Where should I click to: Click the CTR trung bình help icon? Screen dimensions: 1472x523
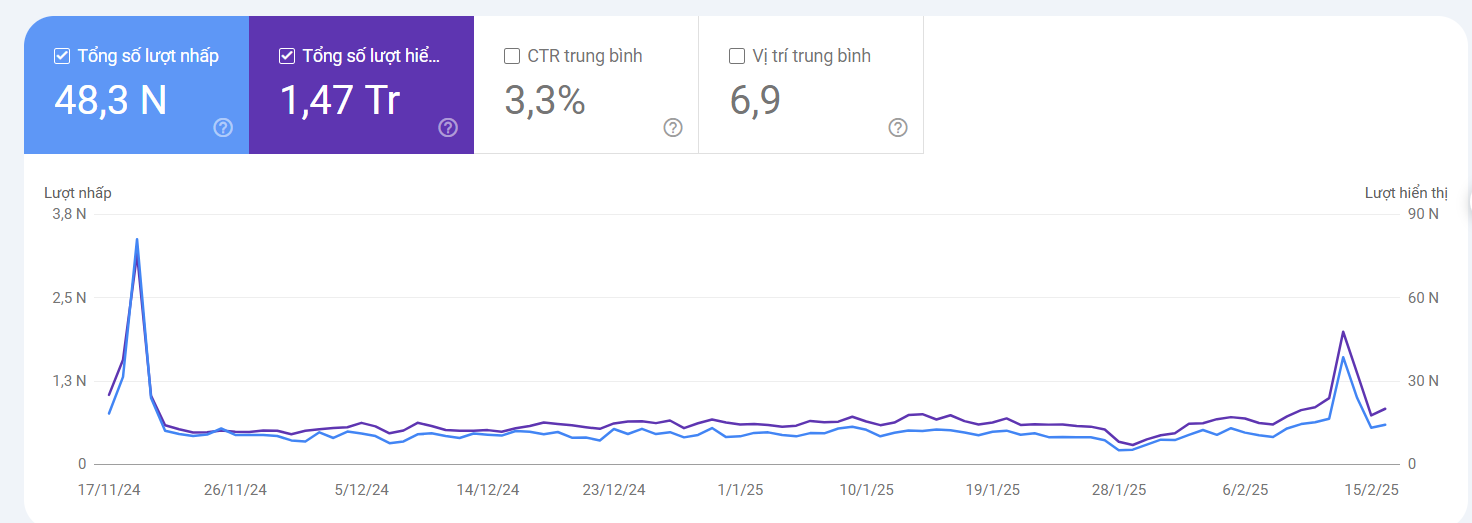point(673,127)
